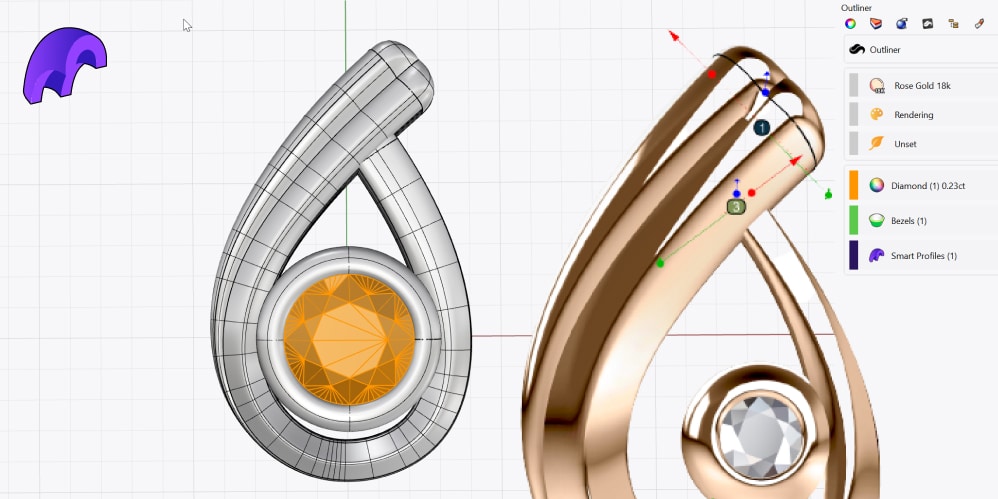This screenshot has height=499, width=998.
Task: Click the green swatch beside Bezels
Action: (x=854, y=220)
